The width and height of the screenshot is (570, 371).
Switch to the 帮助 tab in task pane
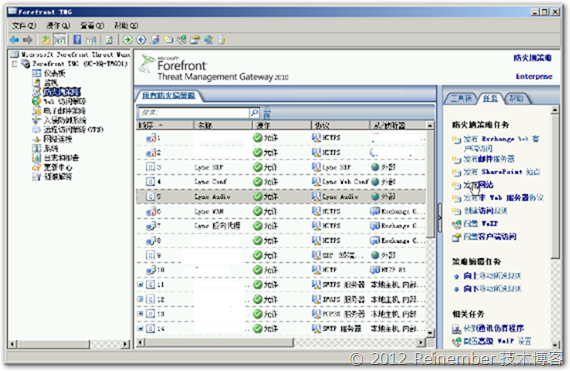click(x=516, y=98)
